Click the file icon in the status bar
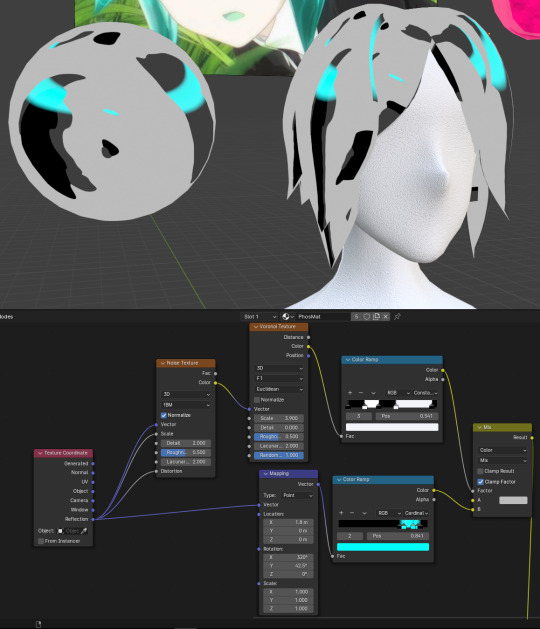This screenshot has height=629, width=540. (39, 624)
